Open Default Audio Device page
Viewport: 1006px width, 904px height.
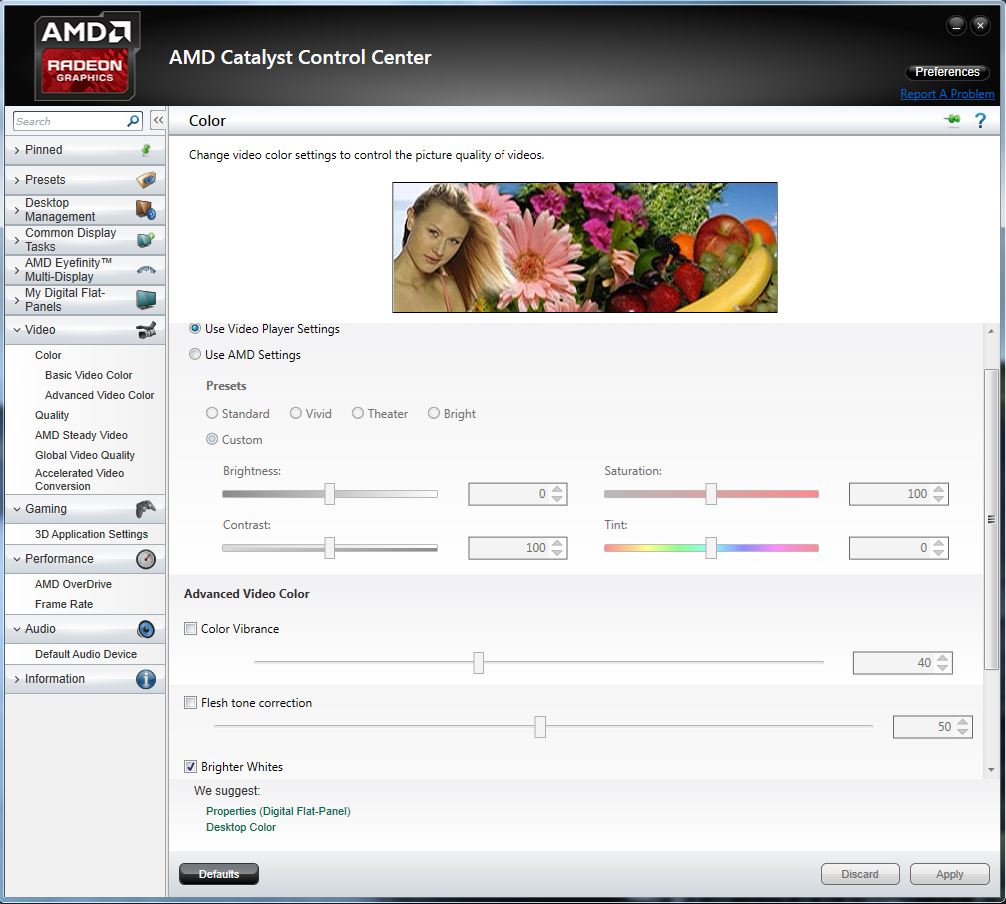[86, 654]
